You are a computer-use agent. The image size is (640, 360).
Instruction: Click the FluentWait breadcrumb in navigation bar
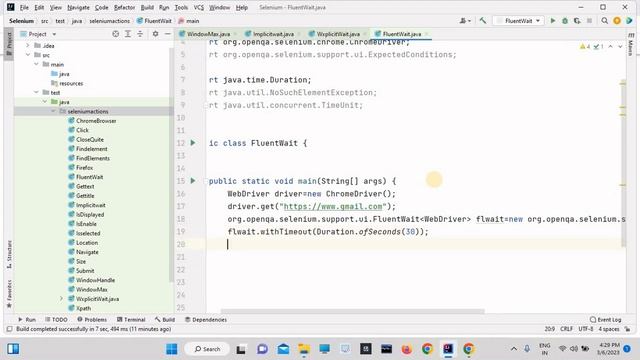pos(154,20)
